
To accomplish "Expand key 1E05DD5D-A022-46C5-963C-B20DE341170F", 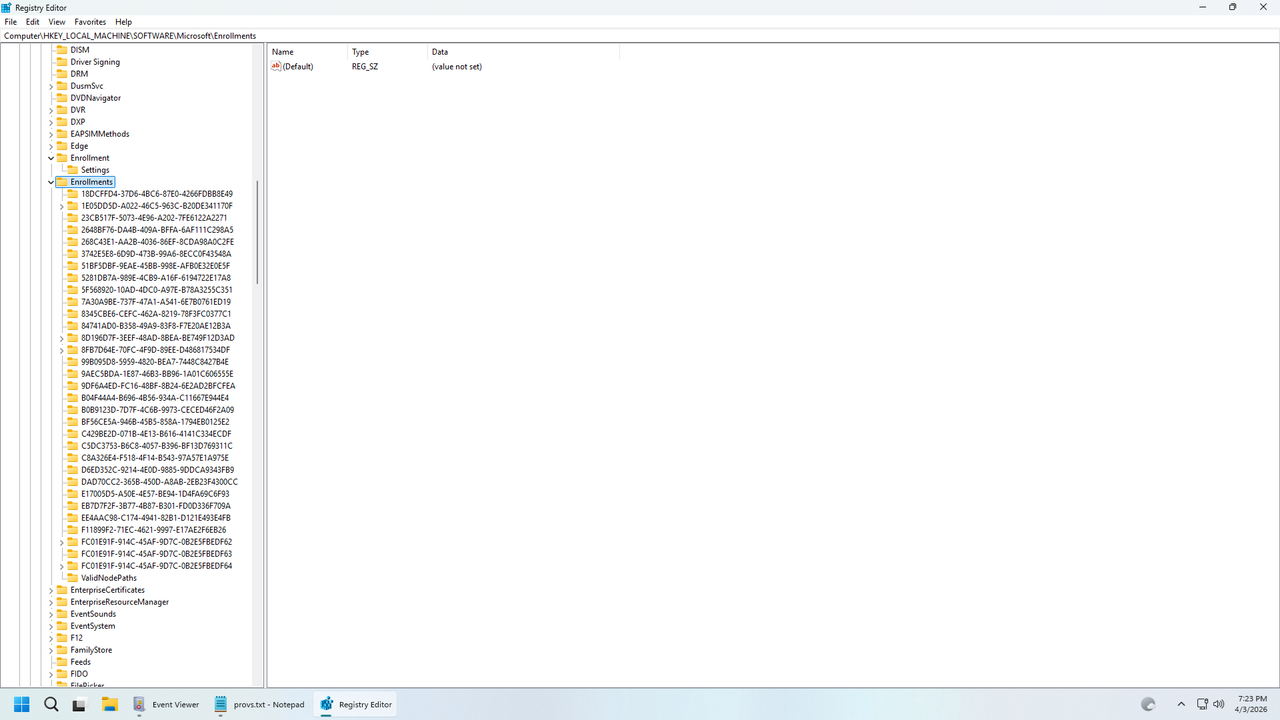I will click(62, 206).
